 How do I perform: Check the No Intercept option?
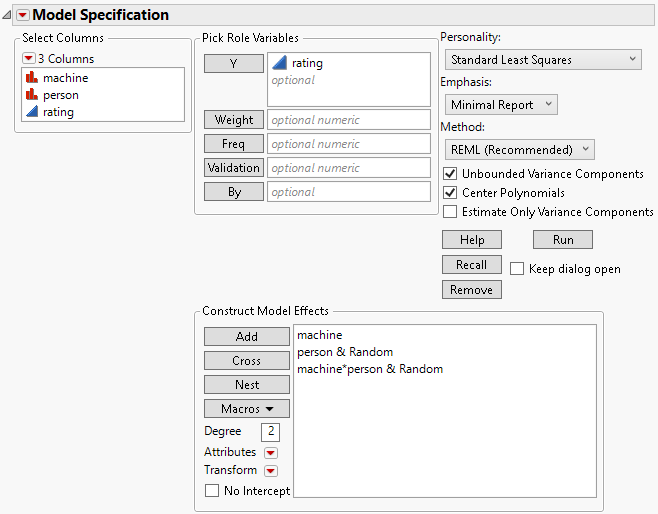coord(211,491)
